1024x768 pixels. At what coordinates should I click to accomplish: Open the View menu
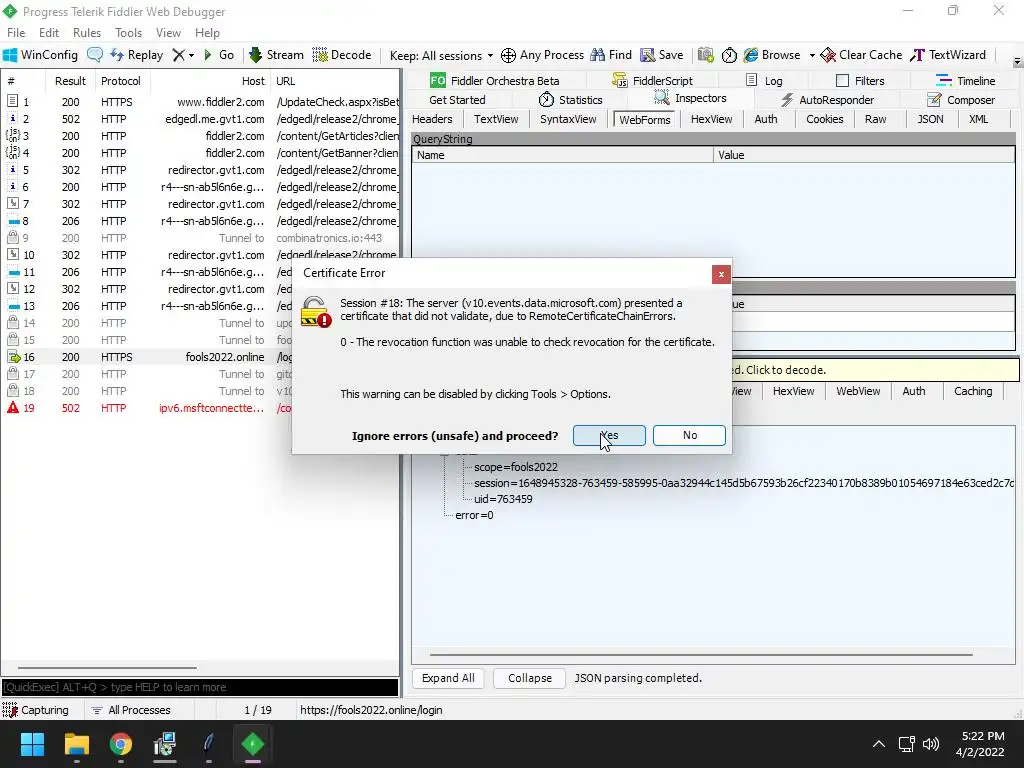tap(168, 33)
